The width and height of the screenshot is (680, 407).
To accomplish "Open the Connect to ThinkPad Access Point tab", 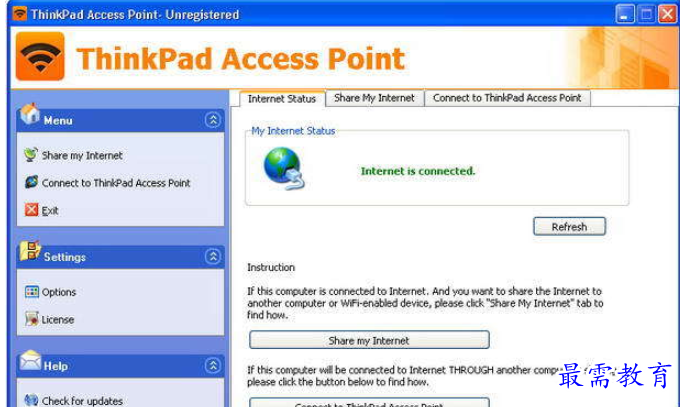I will pos(507,98).
